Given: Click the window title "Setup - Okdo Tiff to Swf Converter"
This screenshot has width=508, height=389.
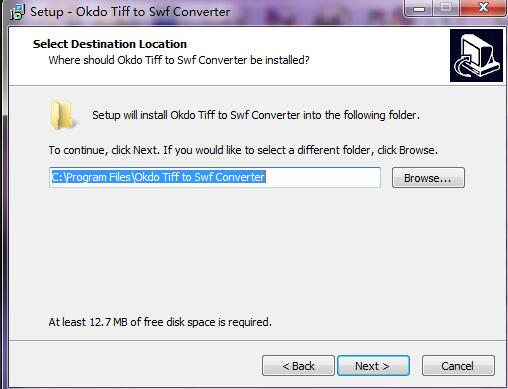Looking at the screenshot, I should pyautogui.click(x=130, y=12).
